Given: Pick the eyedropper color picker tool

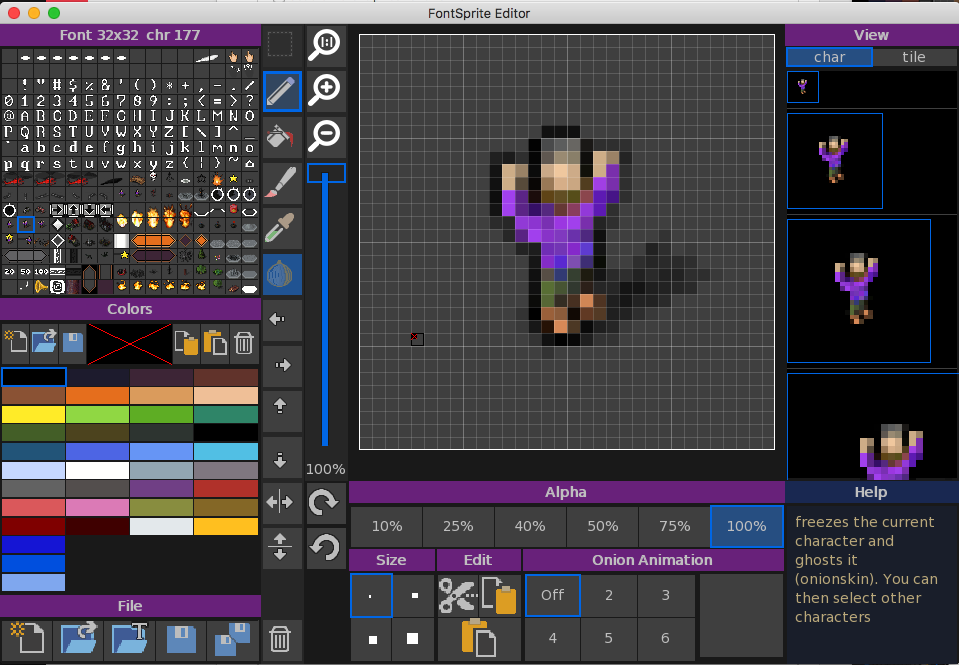Looking at the screenshot, I should (x=282, y=229).
